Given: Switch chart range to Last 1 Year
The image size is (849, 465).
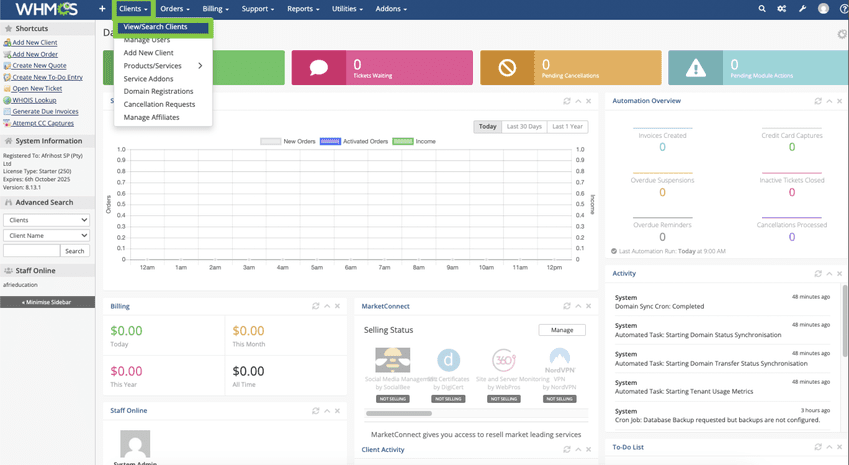Looking at the screenshot, I should pyautogui.click(x=567, y=127).
